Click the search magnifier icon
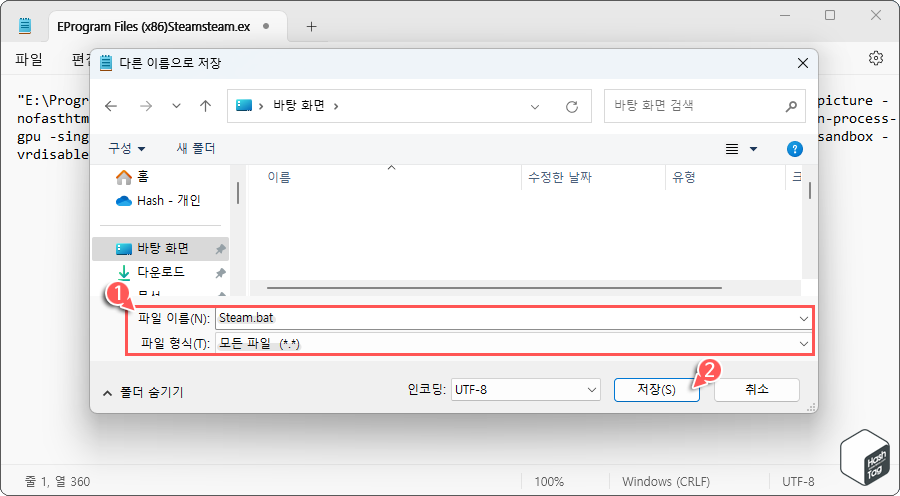 click(x=791, y=106)
